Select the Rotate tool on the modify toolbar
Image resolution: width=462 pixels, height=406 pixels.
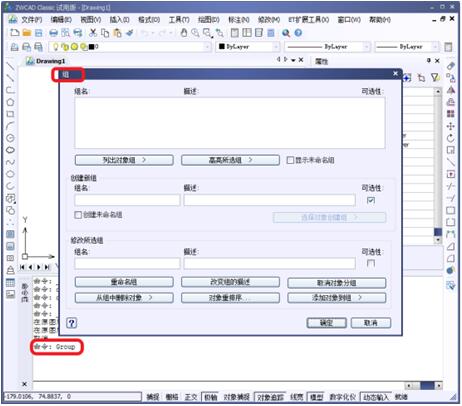tap(451, 138)
